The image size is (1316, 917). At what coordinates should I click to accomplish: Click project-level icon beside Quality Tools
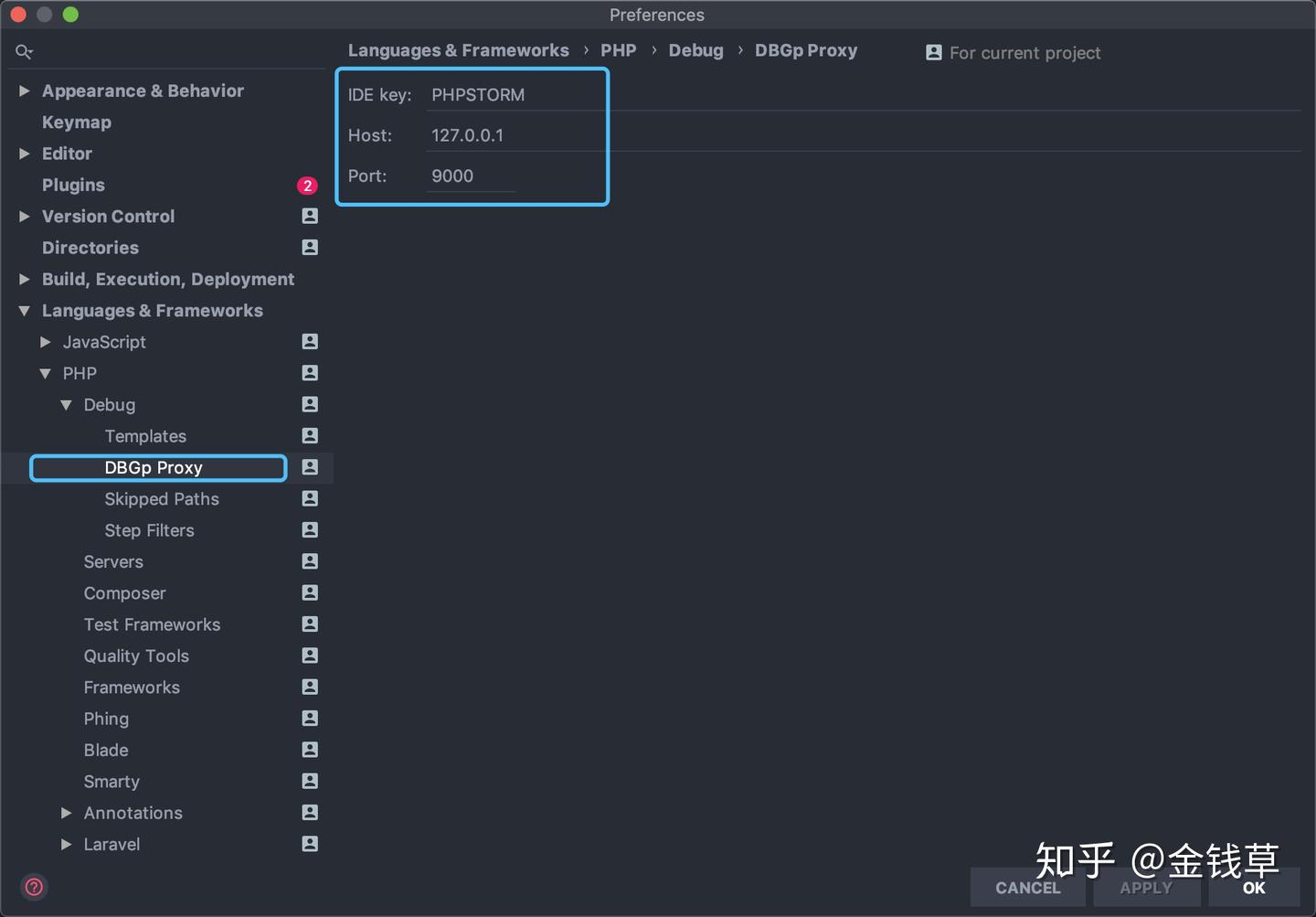310,656
